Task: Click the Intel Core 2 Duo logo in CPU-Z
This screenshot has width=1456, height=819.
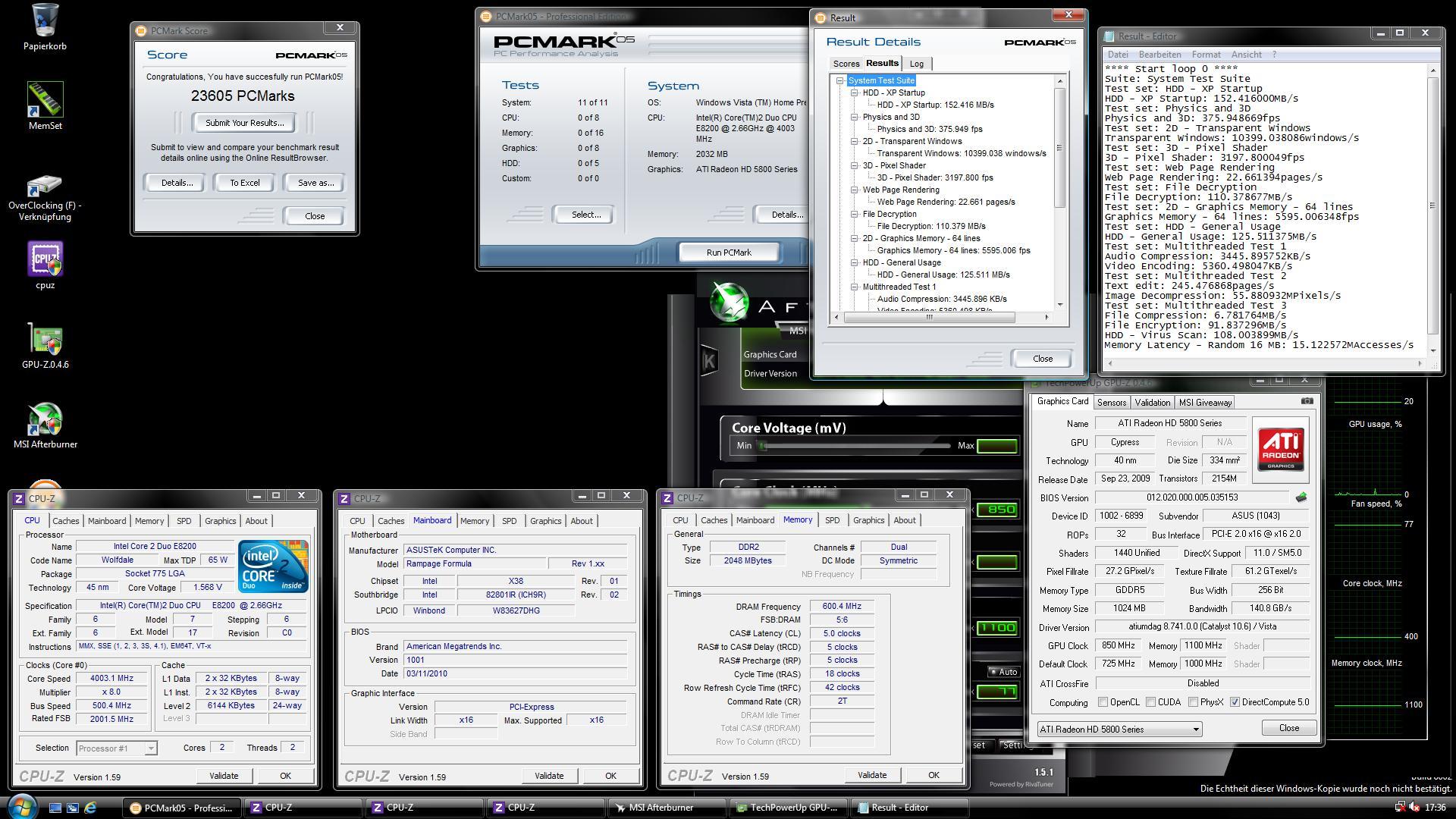Action: point(273,566)
